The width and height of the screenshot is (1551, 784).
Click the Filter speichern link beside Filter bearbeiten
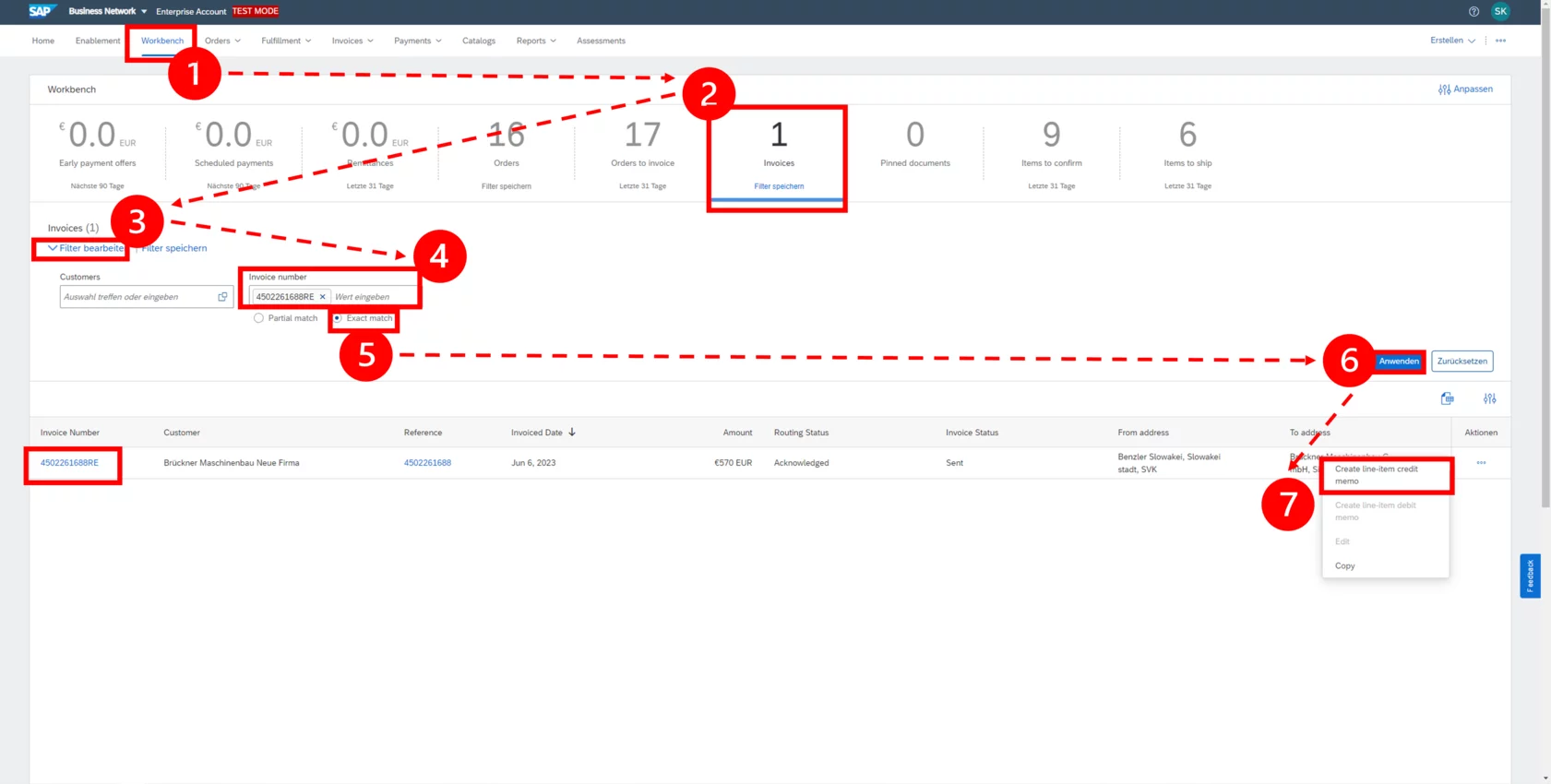click(x=174, y=248)
